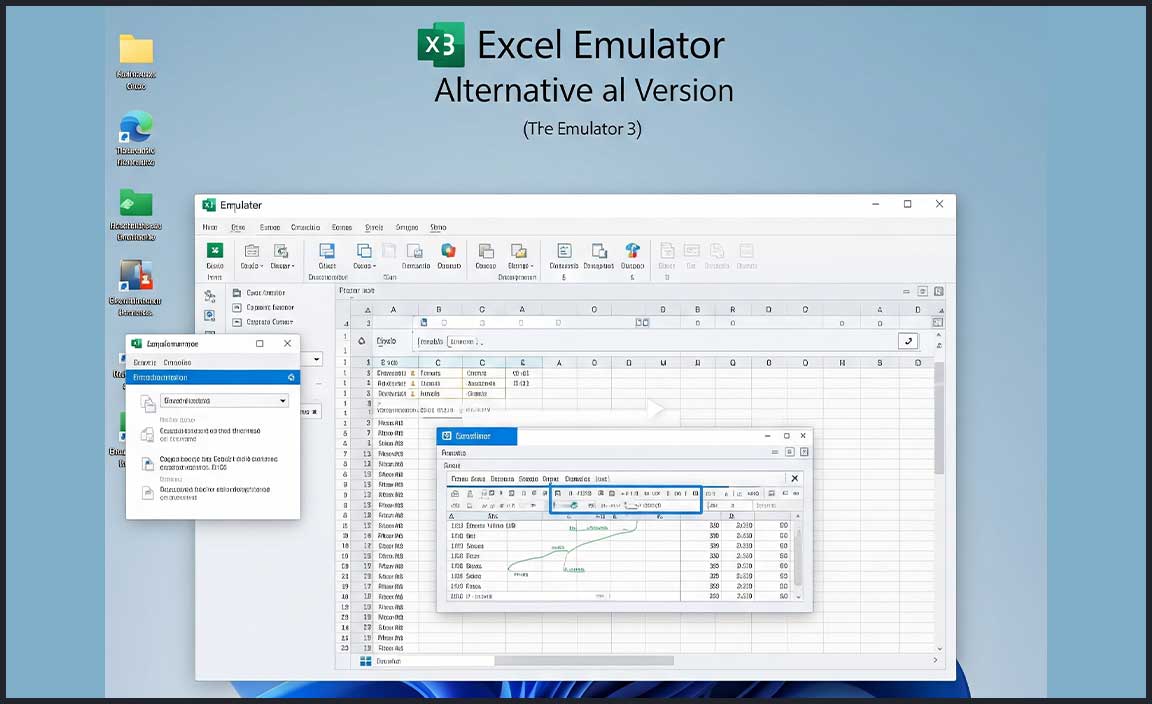1152x704 pixels.
Task: Open the last menu in Emulater menu bar
Action: tap(438, 228)
